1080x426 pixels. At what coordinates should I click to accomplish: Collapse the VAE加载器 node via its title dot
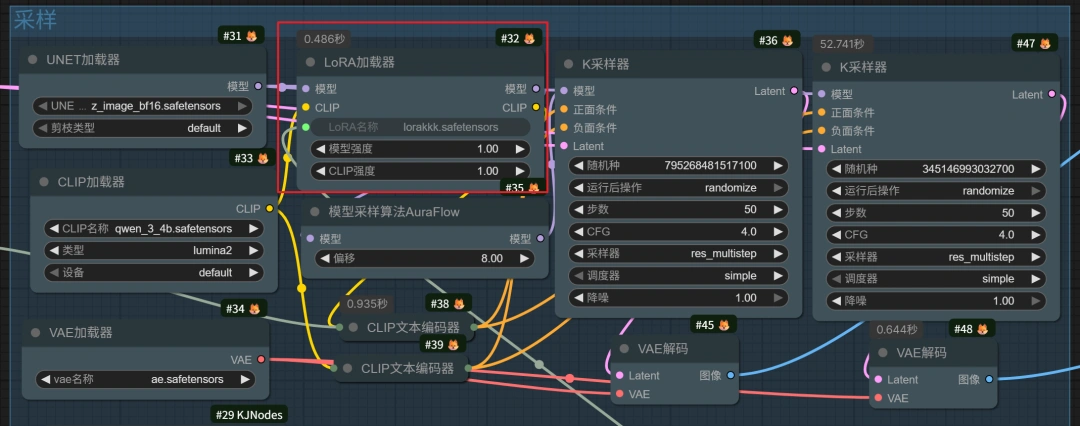click(x=34, y=332)
